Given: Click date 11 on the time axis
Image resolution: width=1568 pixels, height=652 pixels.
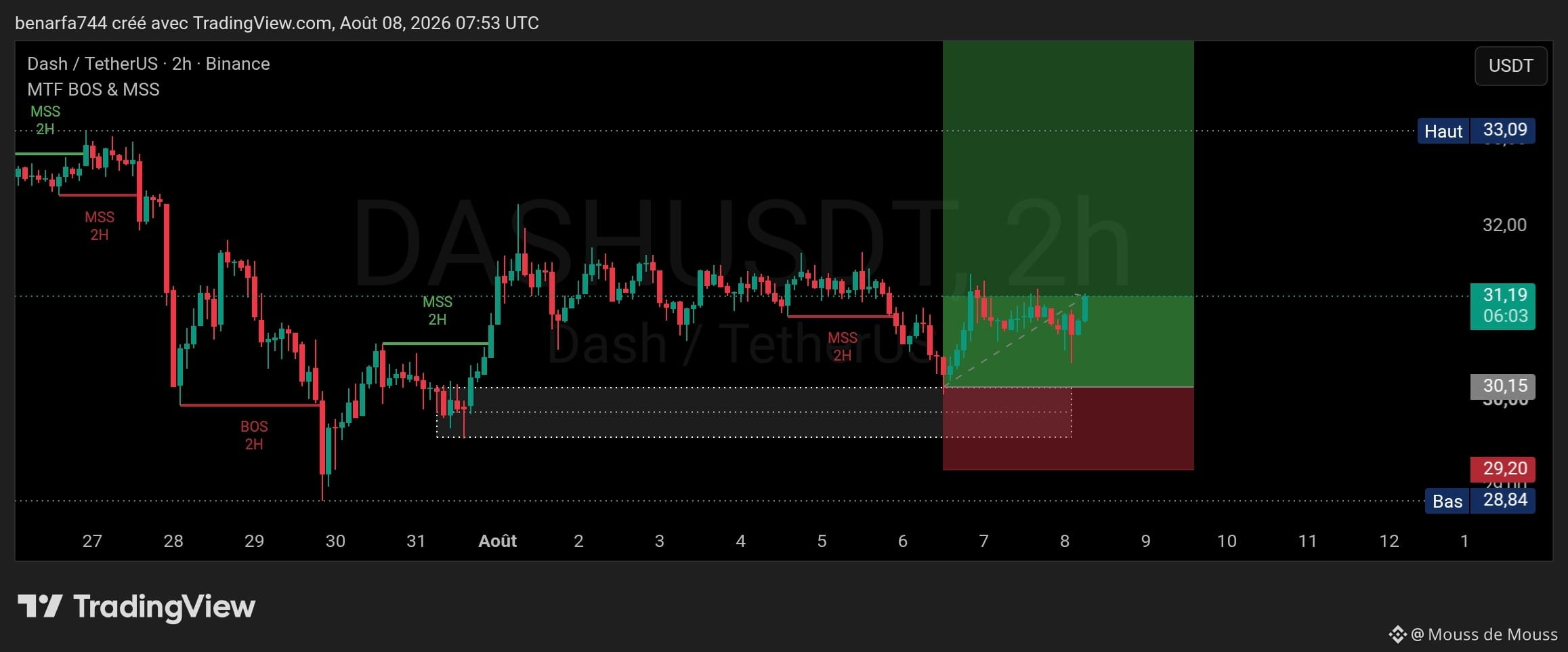Looking at the screenshot, I should (1308, 541).
